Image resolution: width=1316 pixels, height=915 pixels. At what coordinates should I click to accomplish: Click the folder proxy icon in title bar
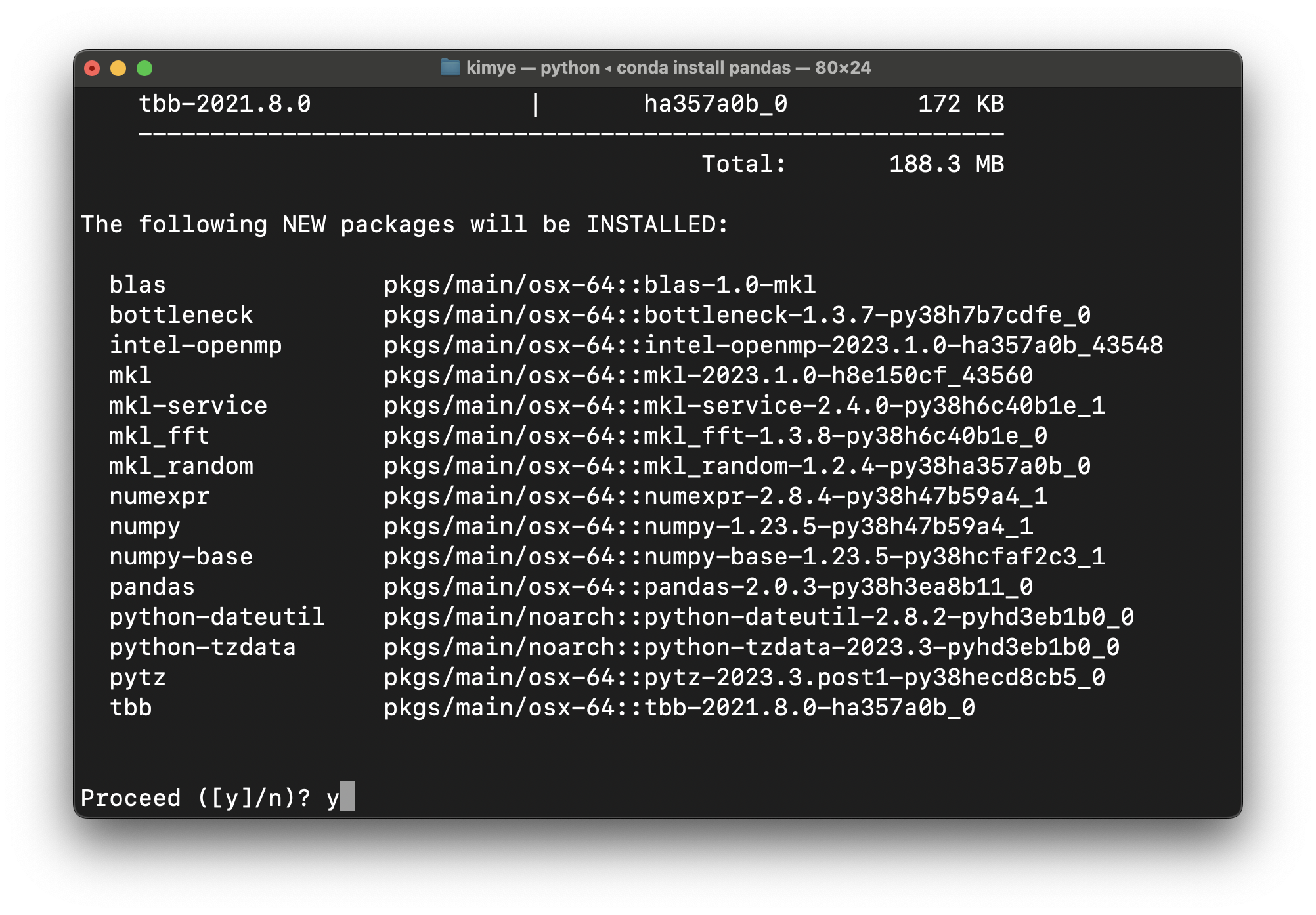click(x=450, y=68)
